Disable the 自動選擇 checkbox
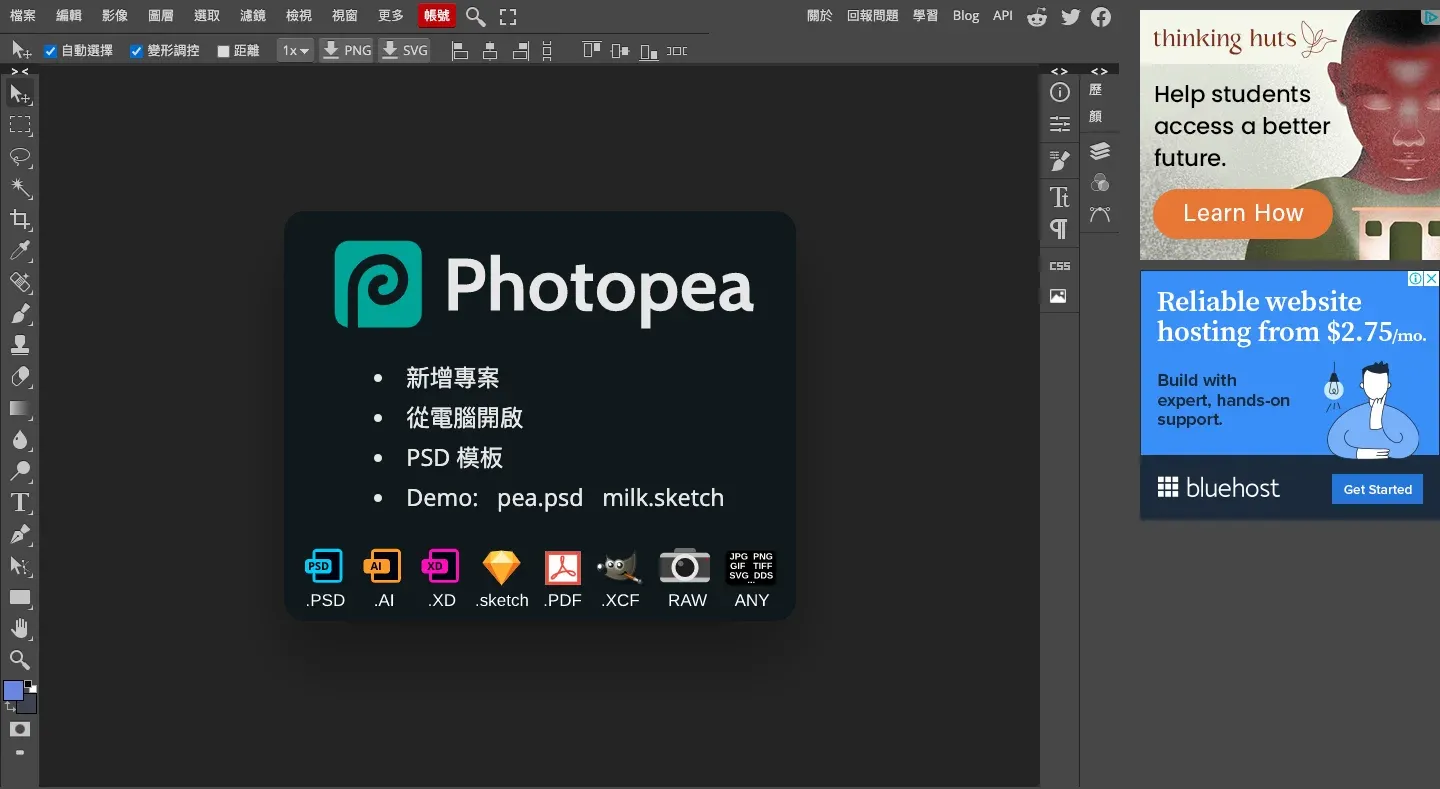Screen dimensions: 1440x789 point(51,51)
